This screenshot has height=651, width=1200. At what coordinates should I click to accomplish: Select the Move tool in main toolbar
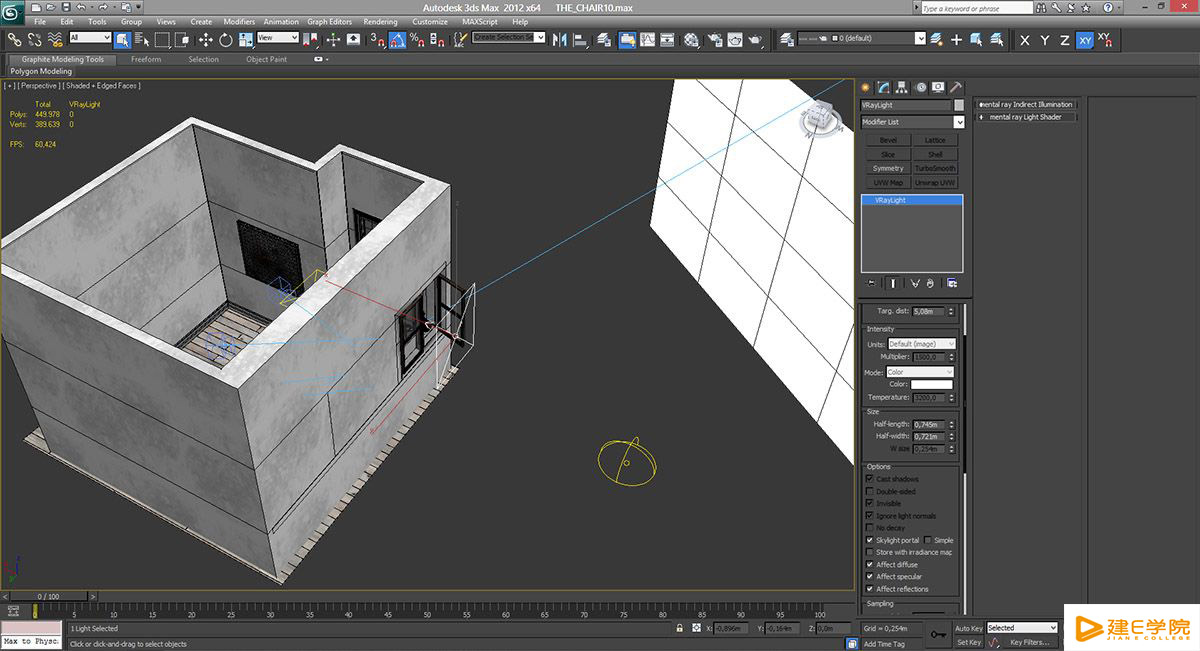tap(205, 40)
